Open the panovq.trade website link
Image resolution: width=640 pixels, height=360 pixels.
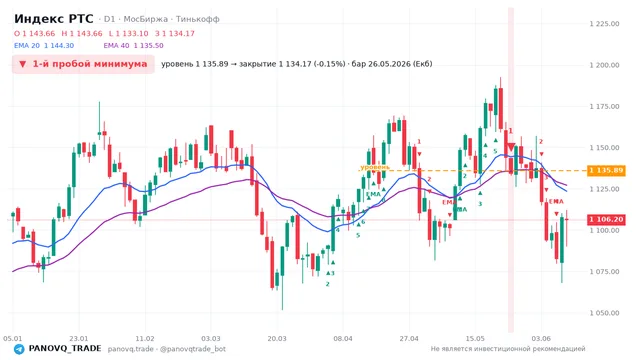pyautogui.click(x=131, y=349)
